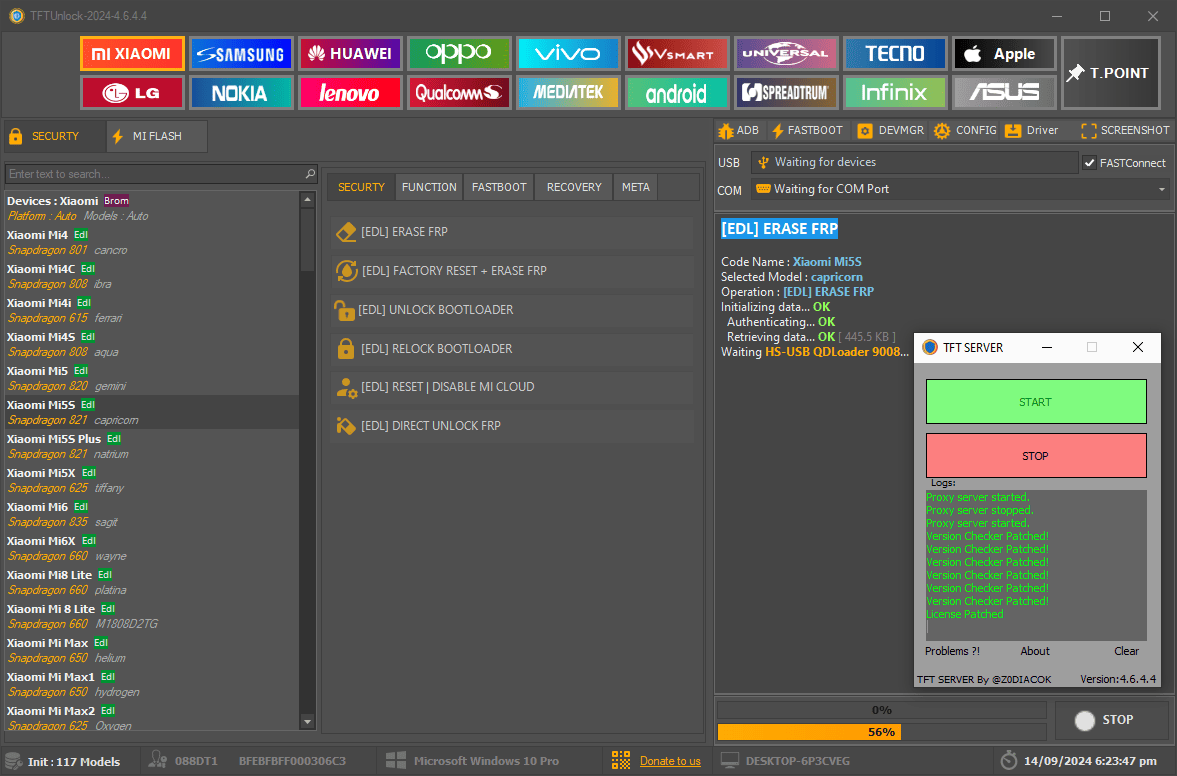Open the RECOVERY operations tab
Image resolution: width=1177 pixels, height=776 pixels.
(572, 187)
